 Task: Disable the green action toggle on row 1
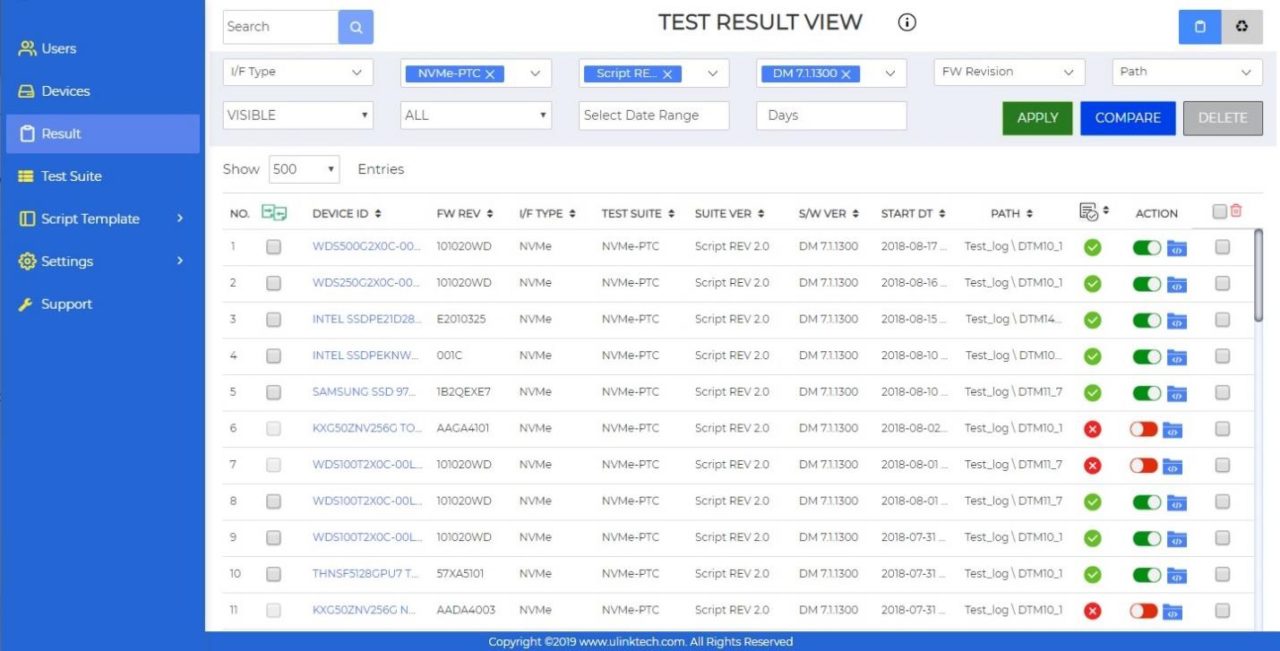pos(1146,246)
